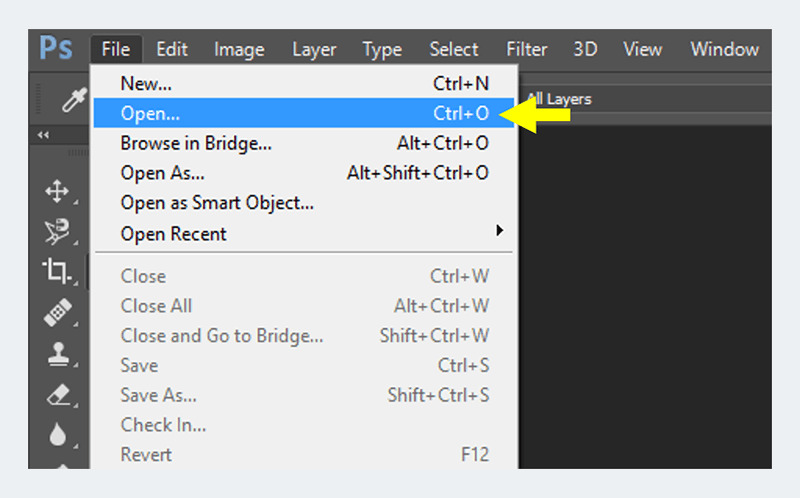The height and width of the screenshot is (498, 800).
Task: Select the Clone Stamp tool
Action: pos(58,354)
